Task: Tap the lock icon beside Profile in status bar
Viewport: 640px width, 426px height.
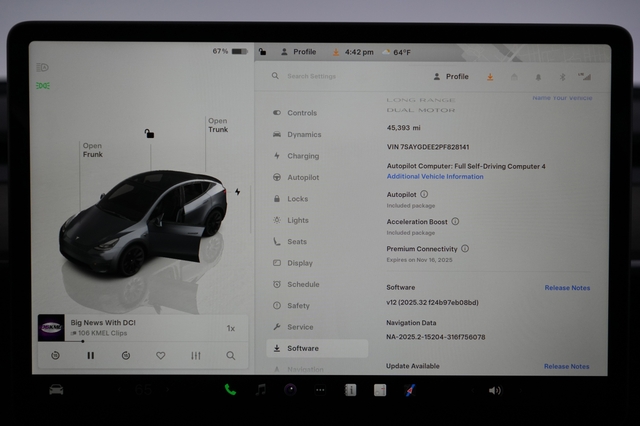Action: coord(262,52)
